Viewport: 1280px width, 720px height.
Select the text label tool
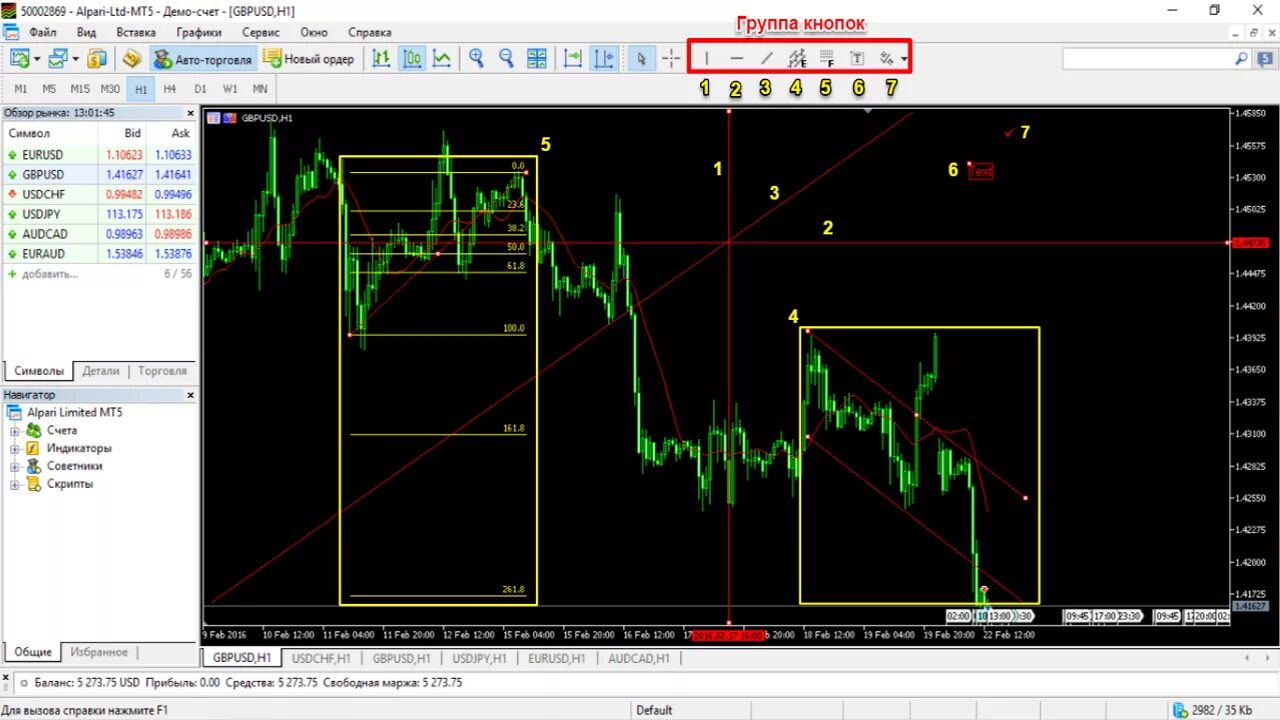click(857, 59)
